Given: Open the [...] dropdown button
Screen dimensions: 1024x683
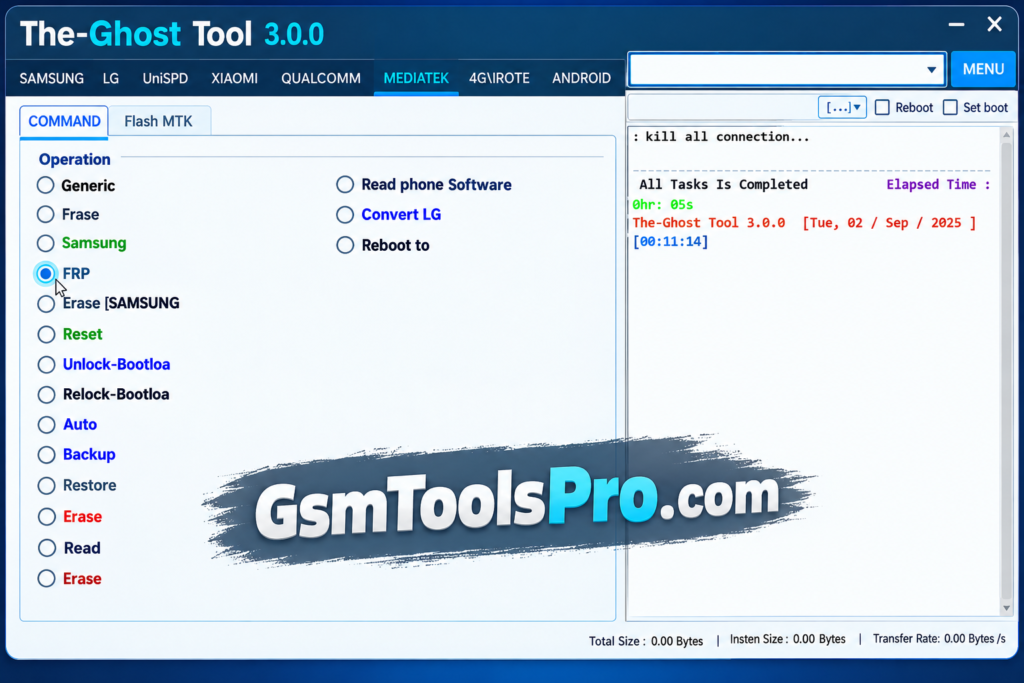Looking at the screenshot, I should [842, 107].
